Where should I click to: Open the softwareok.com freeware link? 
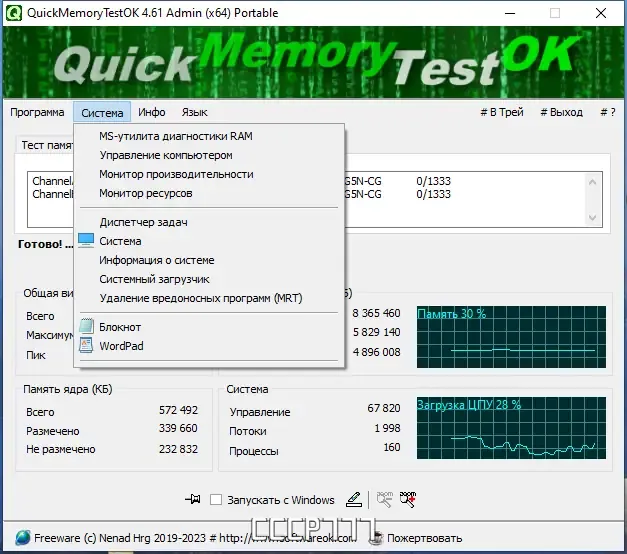195,538
